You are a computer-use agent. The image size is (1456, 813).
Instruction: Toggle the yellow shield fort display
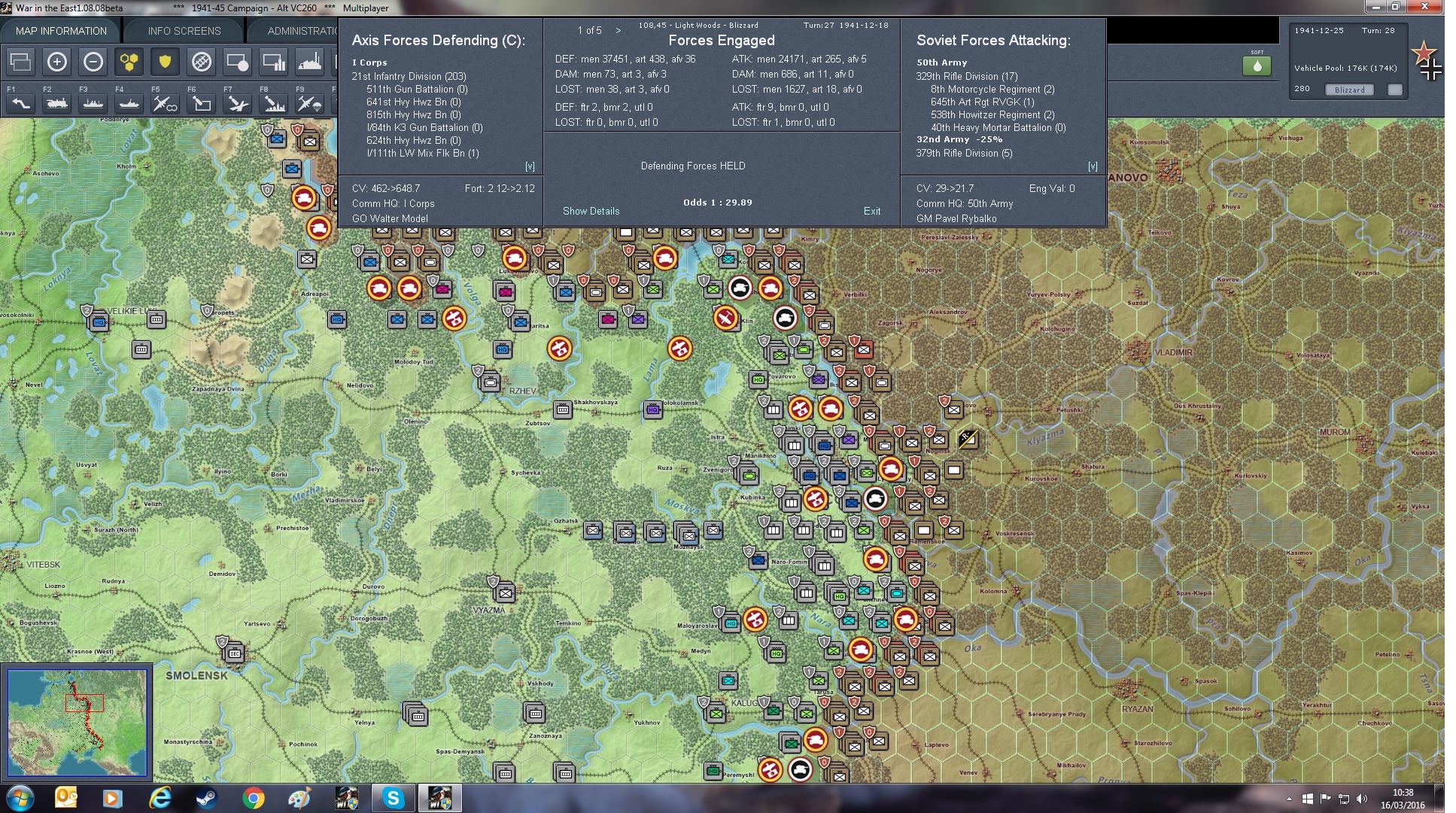165,62
